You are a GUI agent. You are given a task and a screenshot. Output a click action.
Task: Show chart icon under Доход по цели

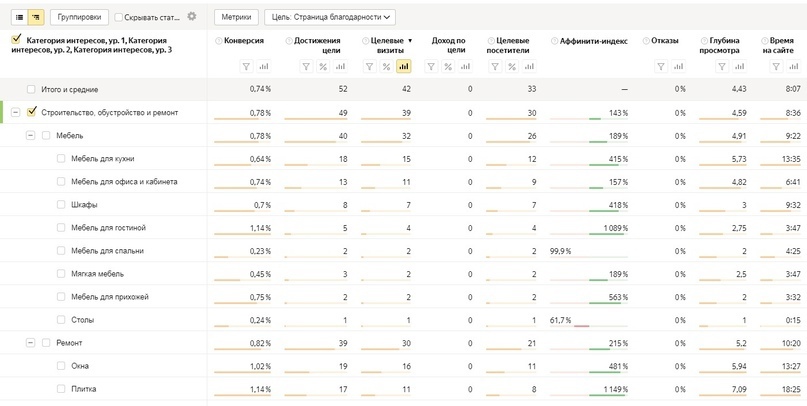[465, 66]
